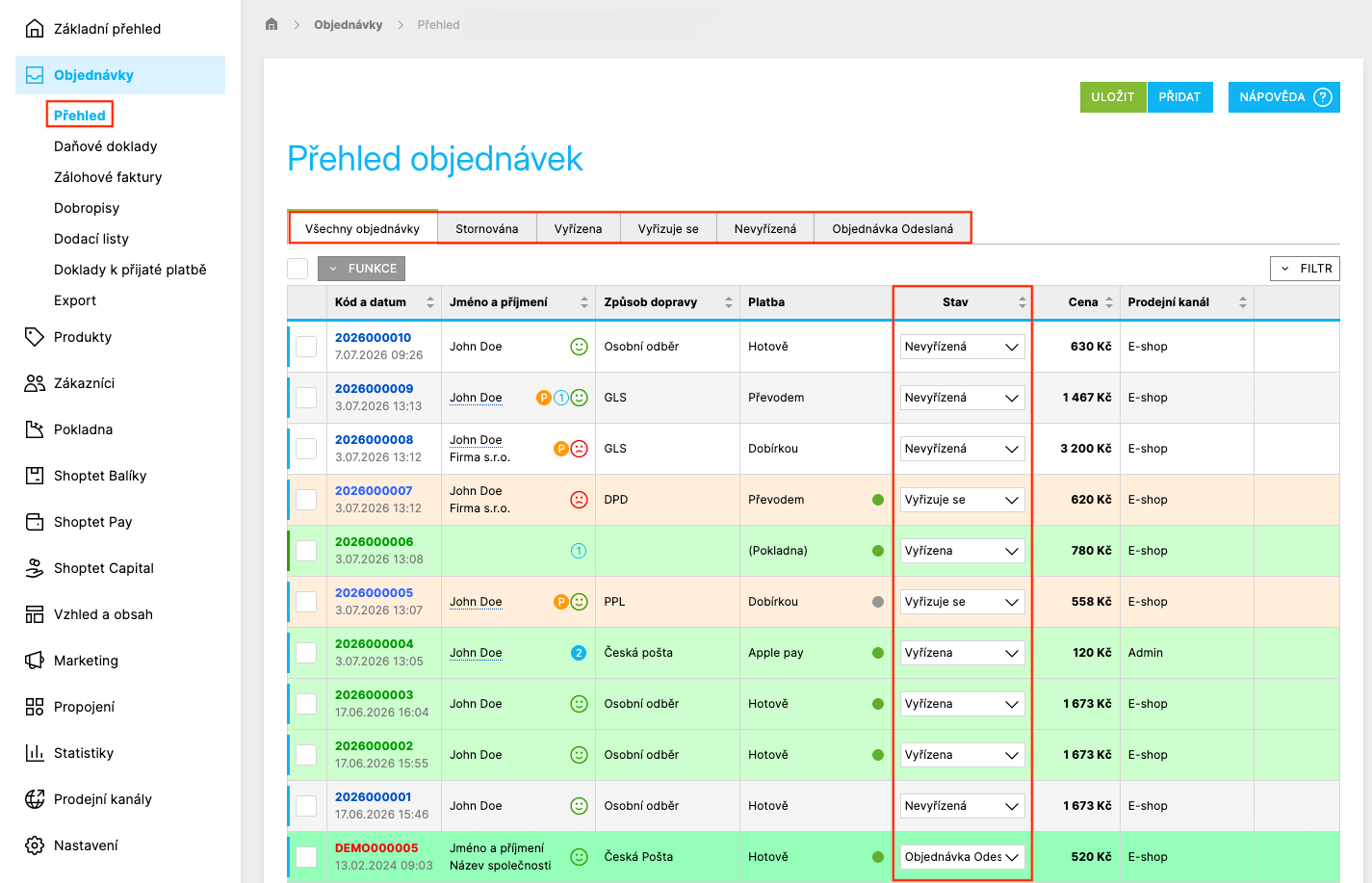
Task: Click green payment dot for order 2026000007
Action: (878, 500)
